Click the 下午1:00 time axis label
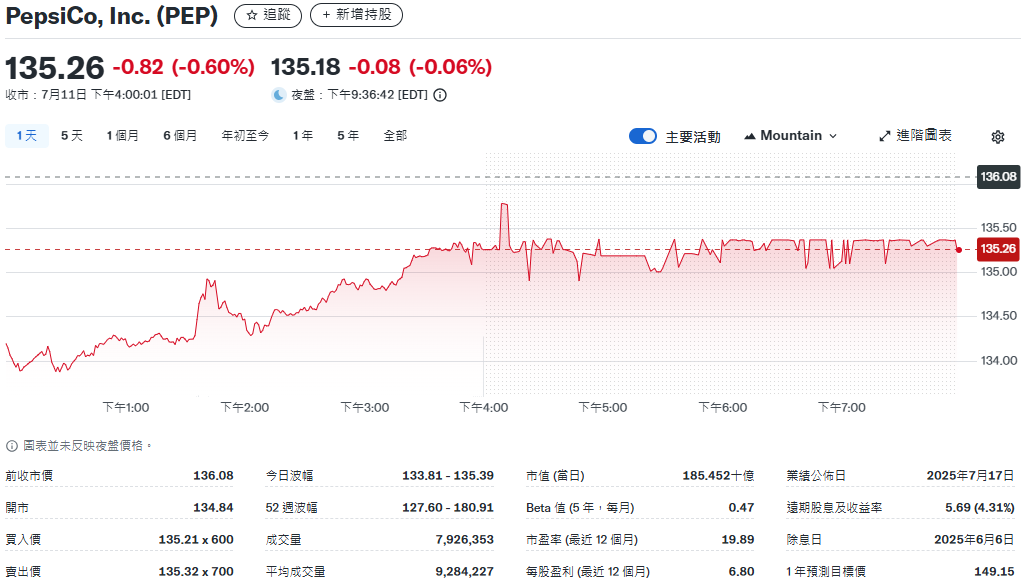 click(x=126, y=407)
